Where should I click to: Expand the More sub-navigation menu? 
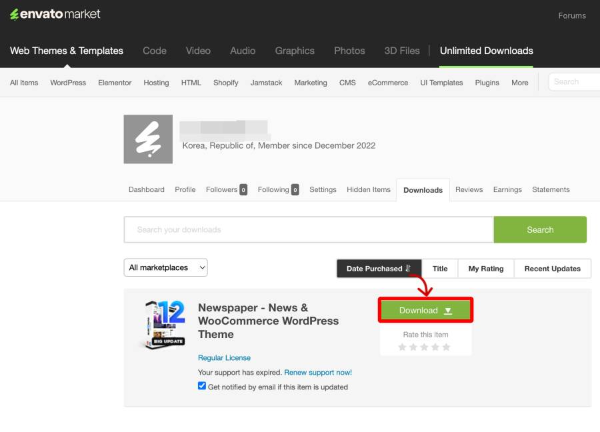[x=520, y=83]
